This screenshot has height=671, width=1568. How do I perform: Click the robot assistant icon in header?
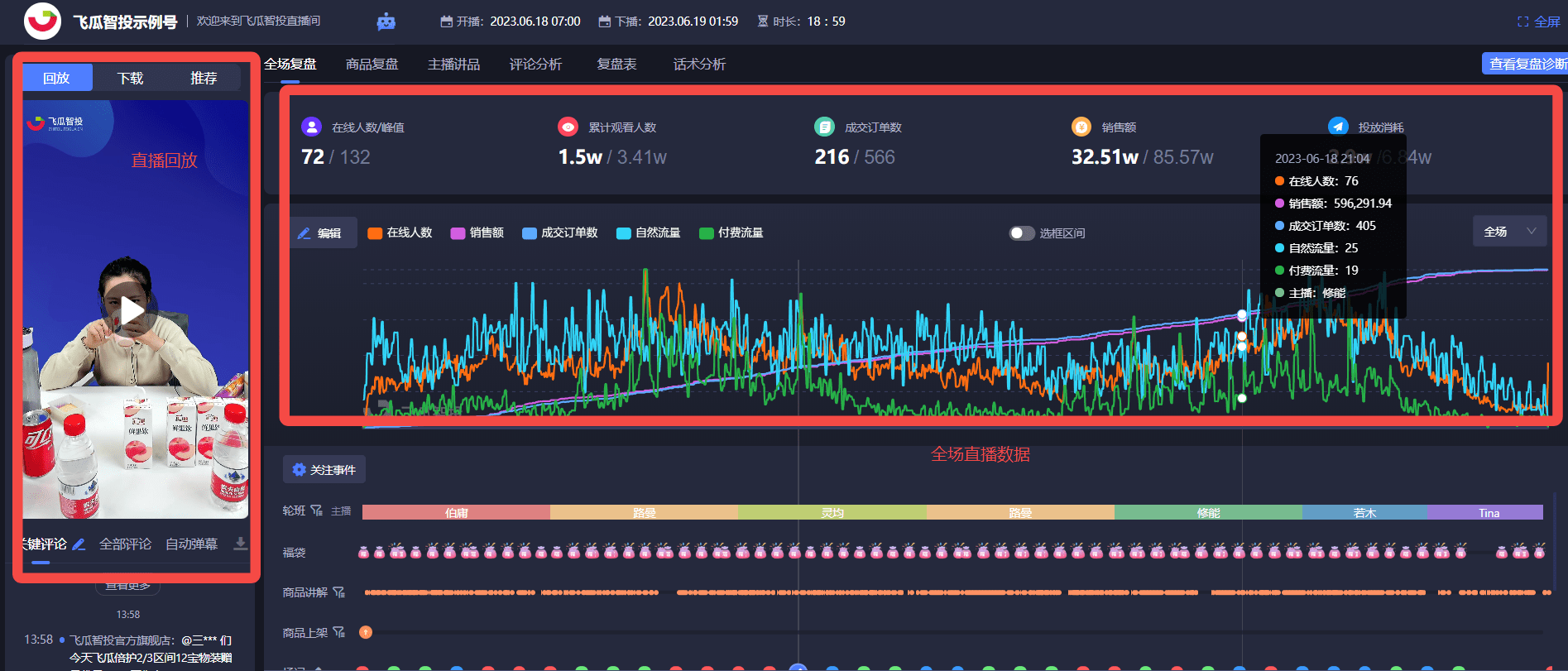pos(386,22)
